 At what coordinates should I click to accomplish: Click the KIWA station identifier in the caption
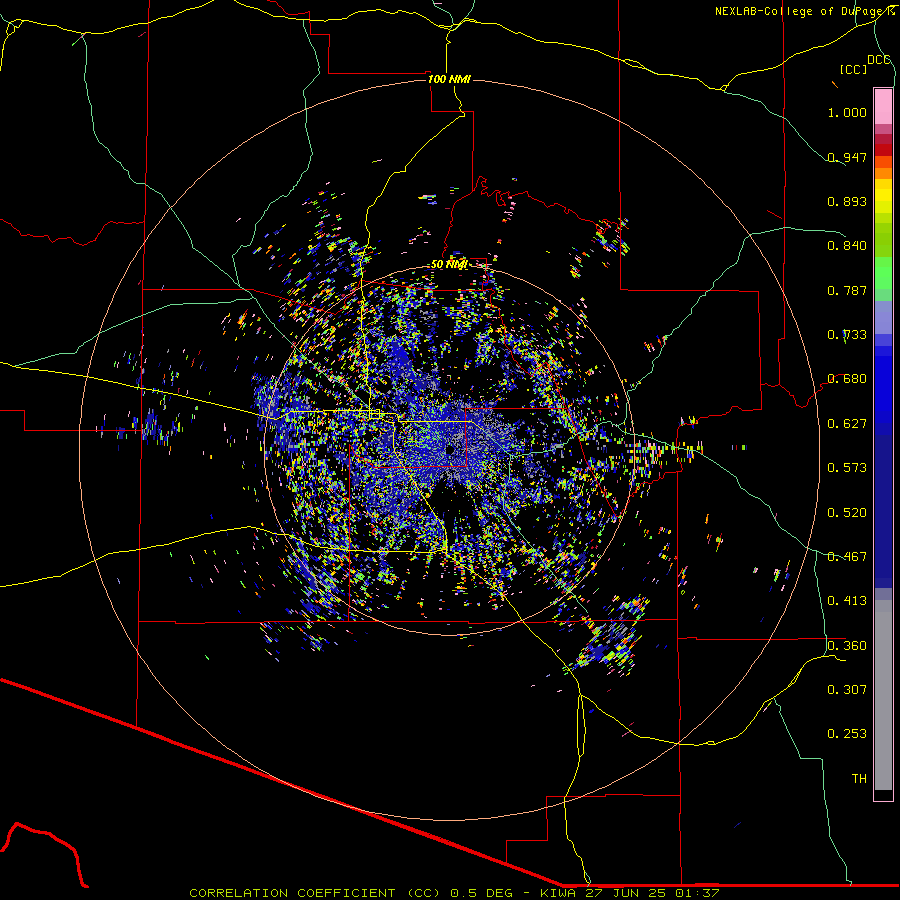(559, 893)
